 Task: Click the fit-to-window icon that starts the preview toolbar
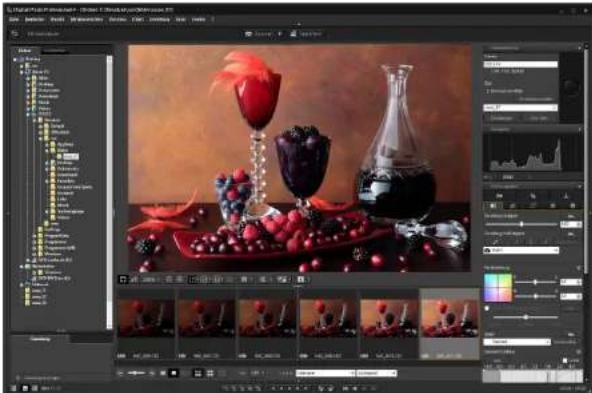[123, 279]
